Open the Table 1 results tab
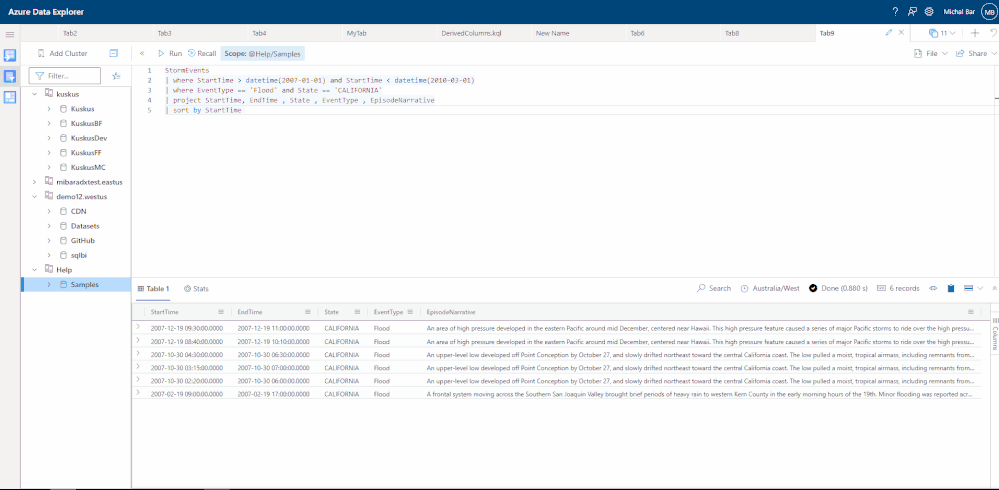This screenshot has height=490, width=999. point(153,289)
